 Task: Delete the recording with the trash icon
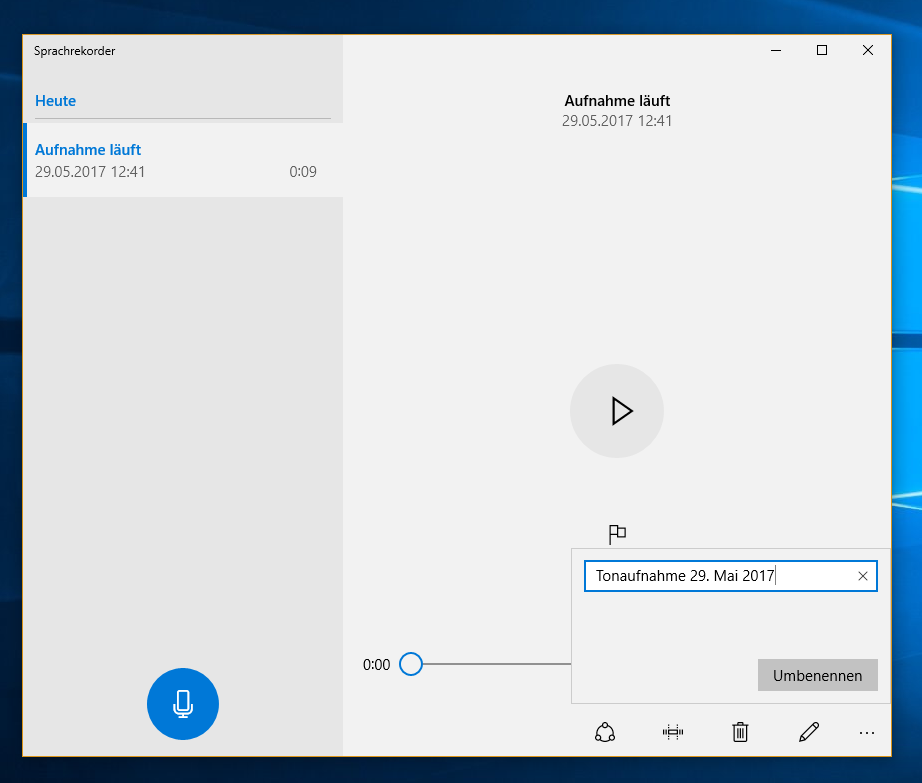(x=740, y=732)
